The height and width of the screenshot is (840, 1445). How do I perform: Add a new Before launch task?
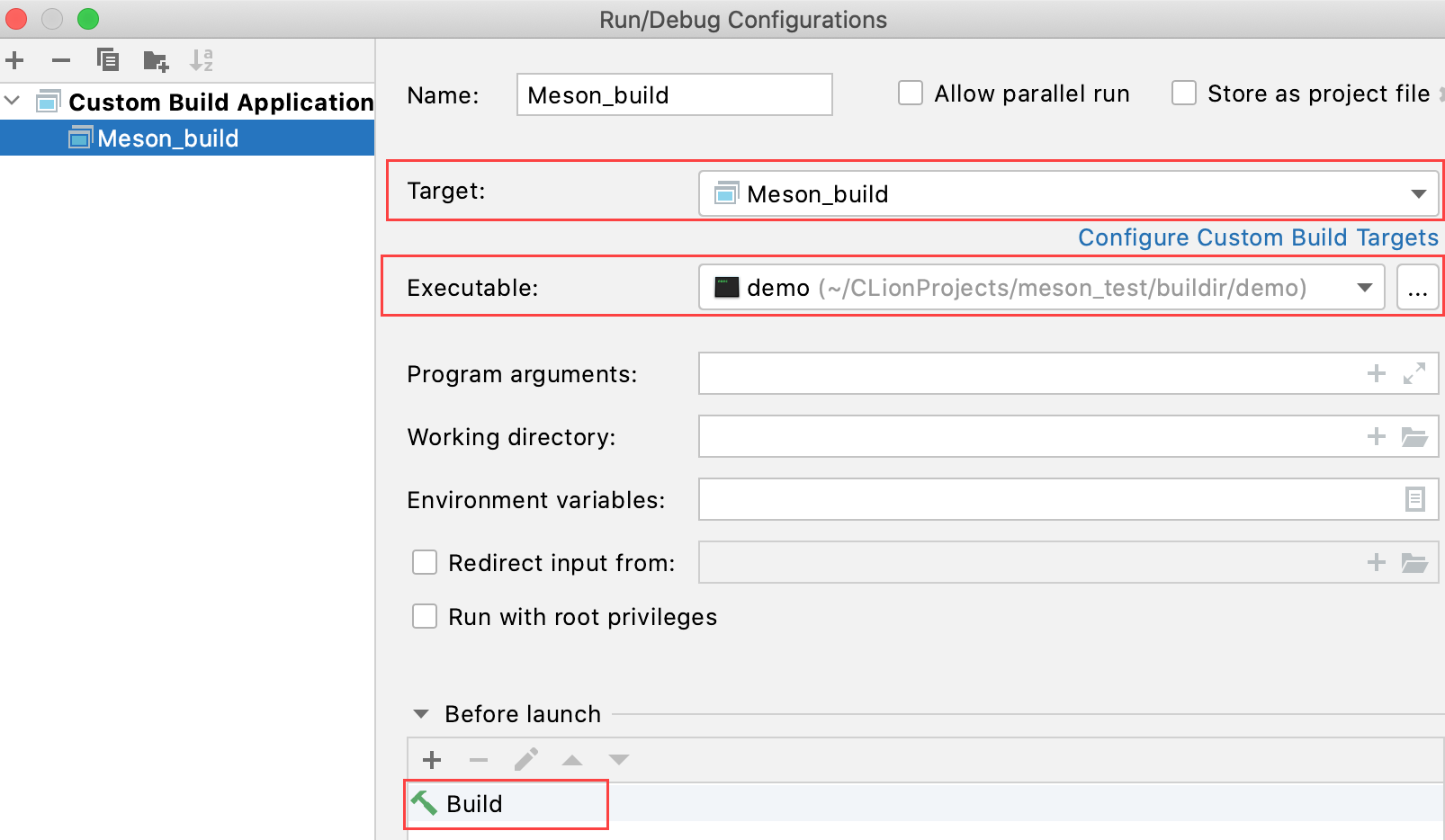click(432, 759)
